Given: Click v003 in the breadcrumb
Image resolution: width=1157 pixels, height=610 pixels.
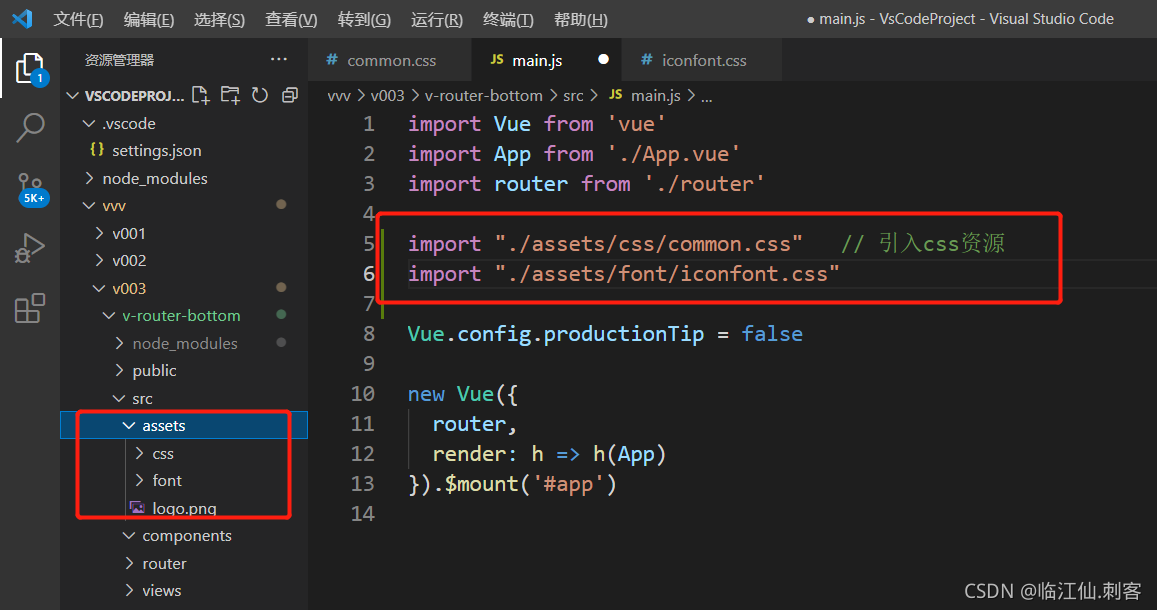Looking at the screenshot, I should 387,95.
